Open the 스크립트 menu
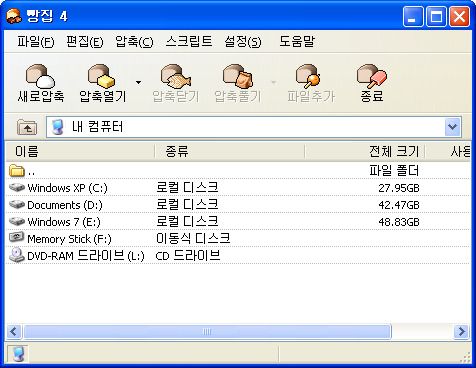The width and height of the screenshot is (476, 368). click(189, 42)
